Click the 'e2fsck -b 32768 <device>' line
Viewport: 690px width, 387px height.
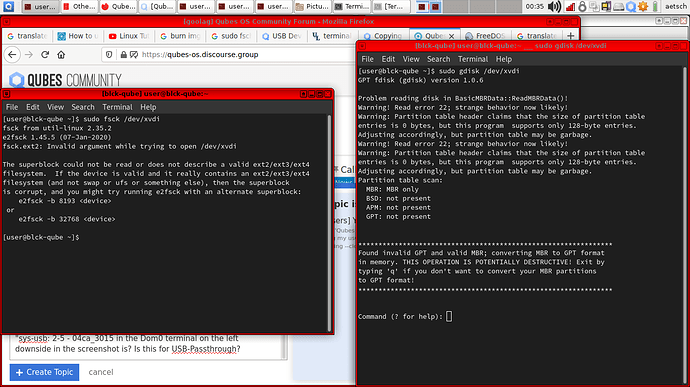click(67, 219)
